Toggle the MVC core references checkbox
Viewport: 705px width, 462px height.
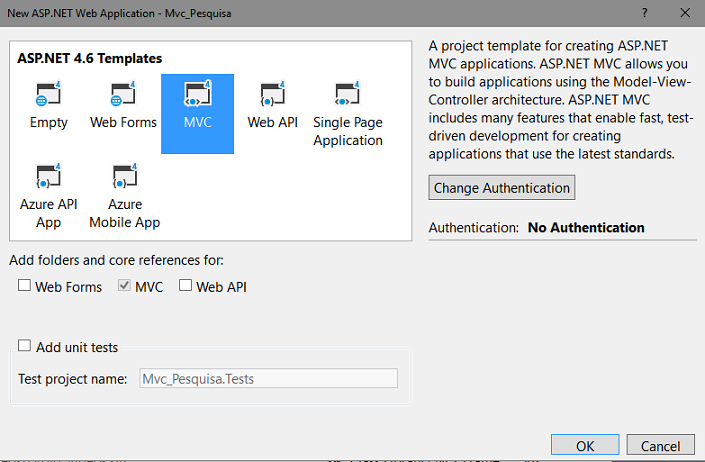pos(124,285)
